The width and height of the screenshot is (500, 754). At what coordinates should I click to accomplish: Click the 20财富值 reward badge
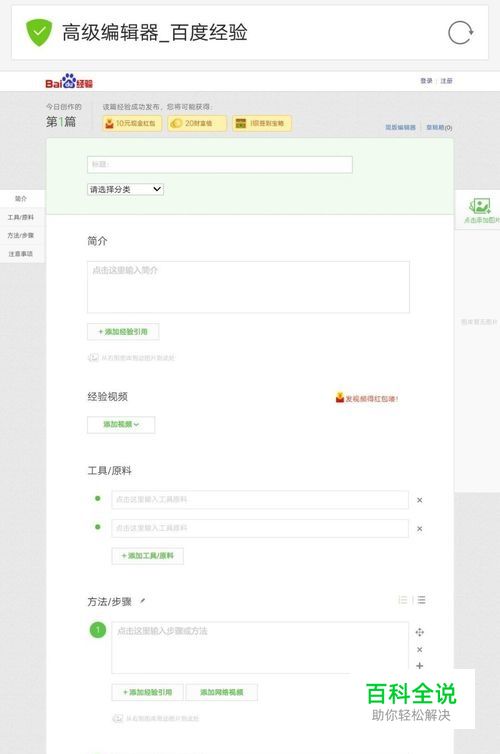point(197,123)
